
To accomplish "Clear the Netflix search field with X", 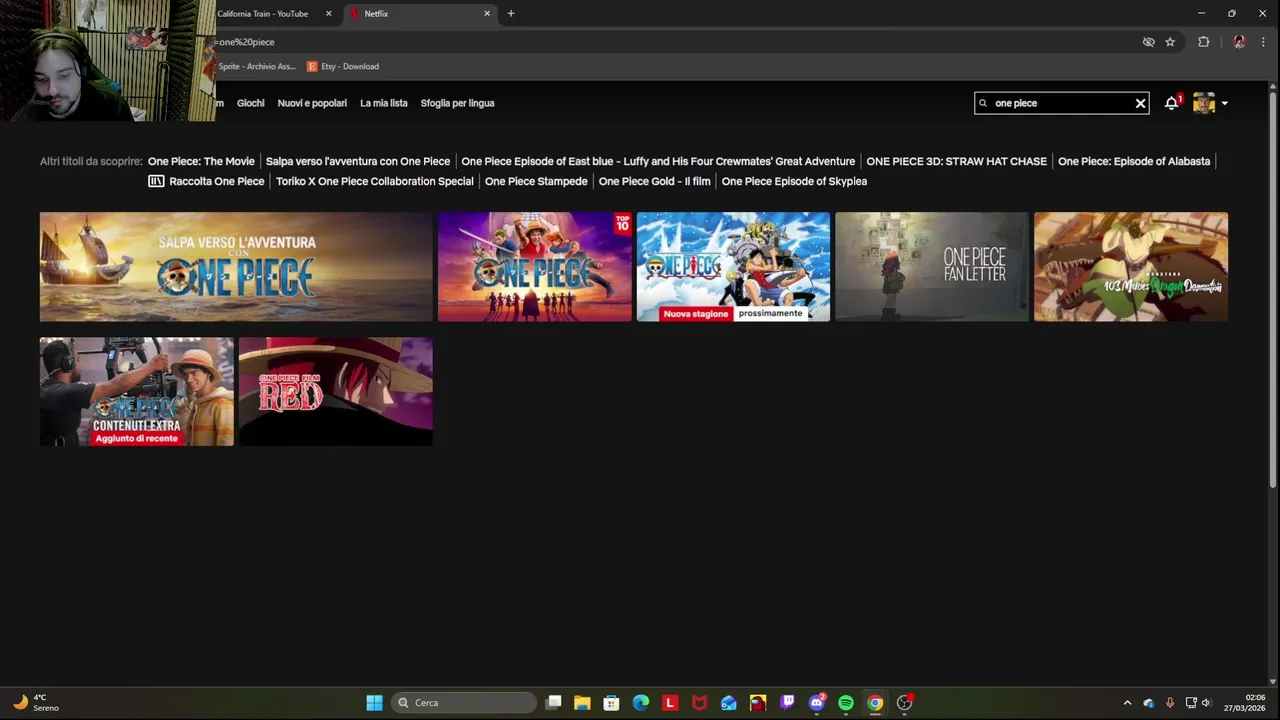I will coord(1140,103).
